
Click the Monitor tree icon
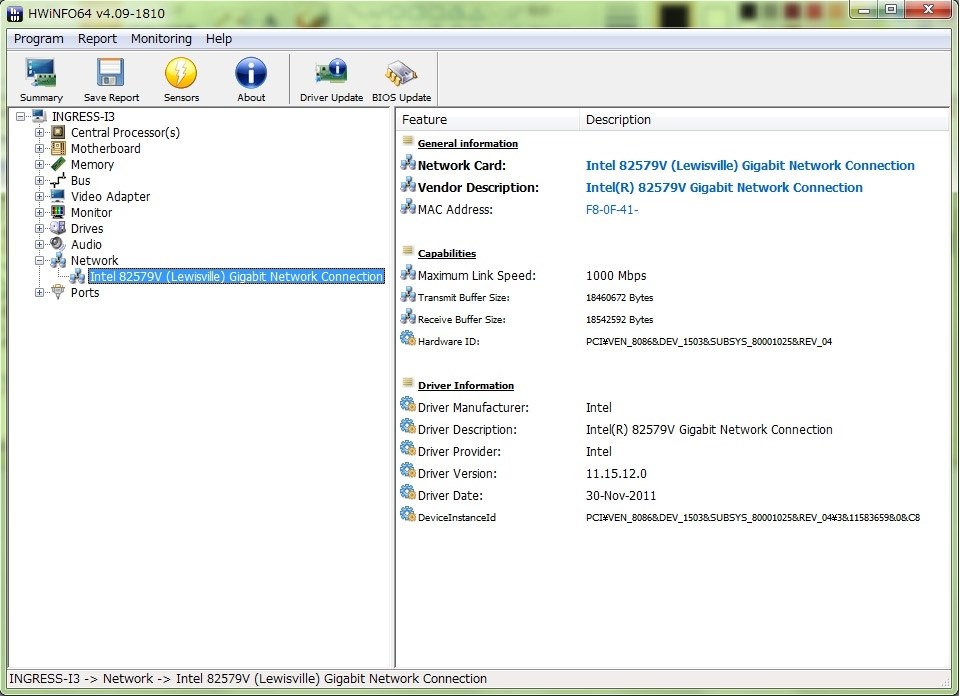tap(58, 212)
